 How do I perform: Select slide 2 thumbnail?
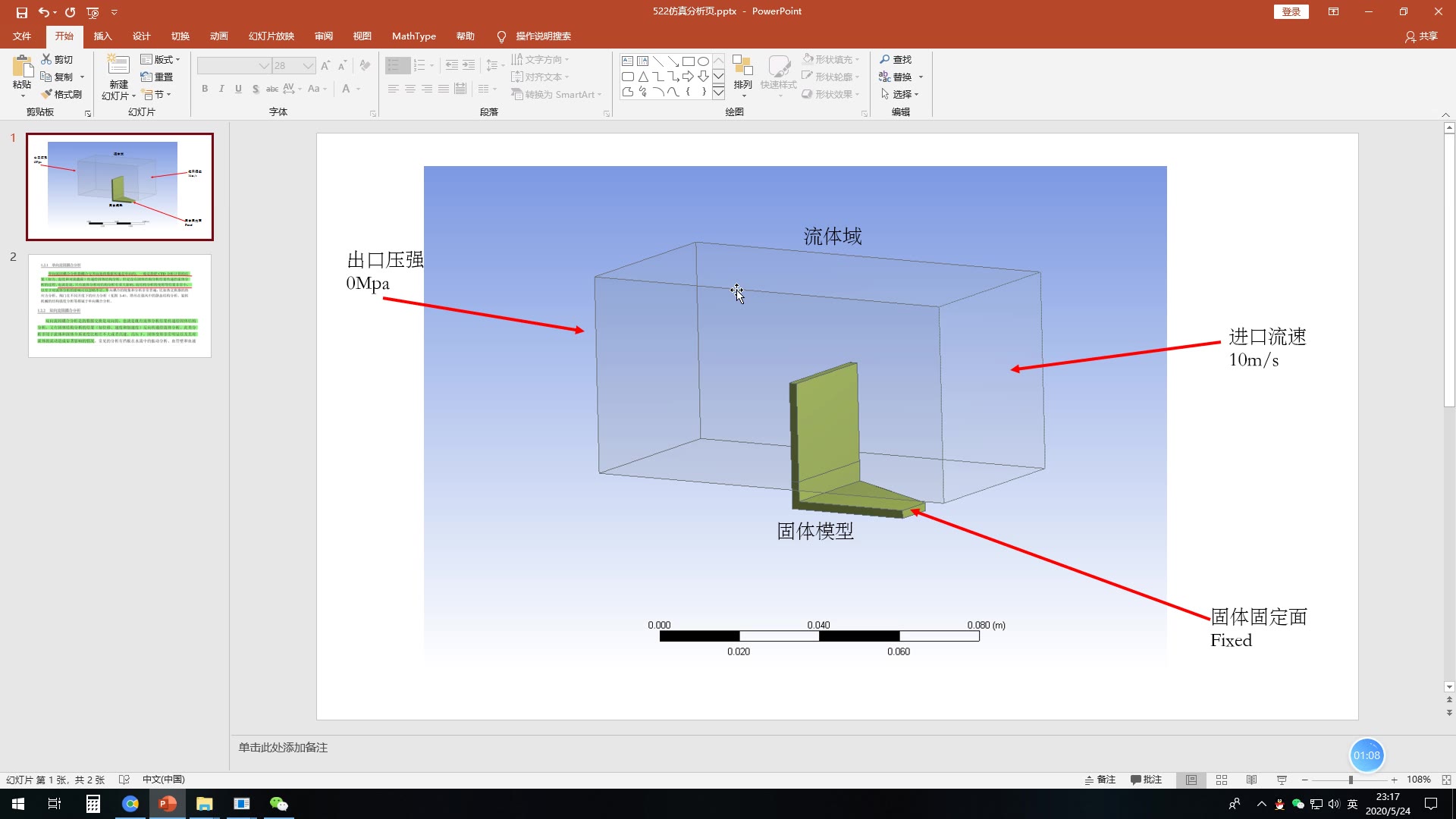[120, 306]
